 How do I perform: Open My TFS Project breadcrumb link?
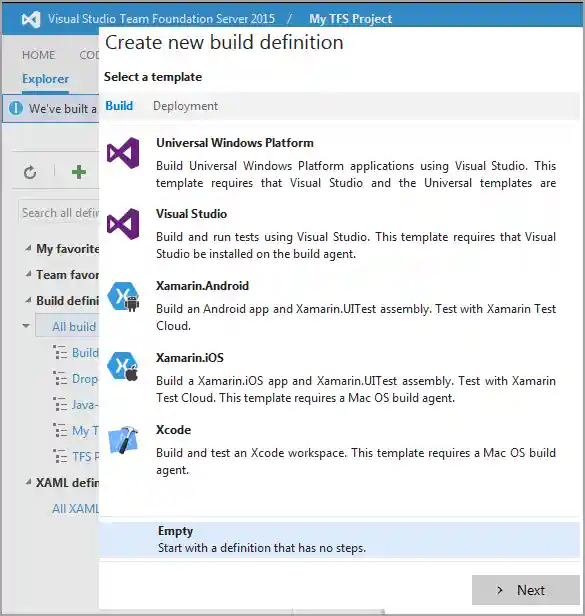pos(350,19)
